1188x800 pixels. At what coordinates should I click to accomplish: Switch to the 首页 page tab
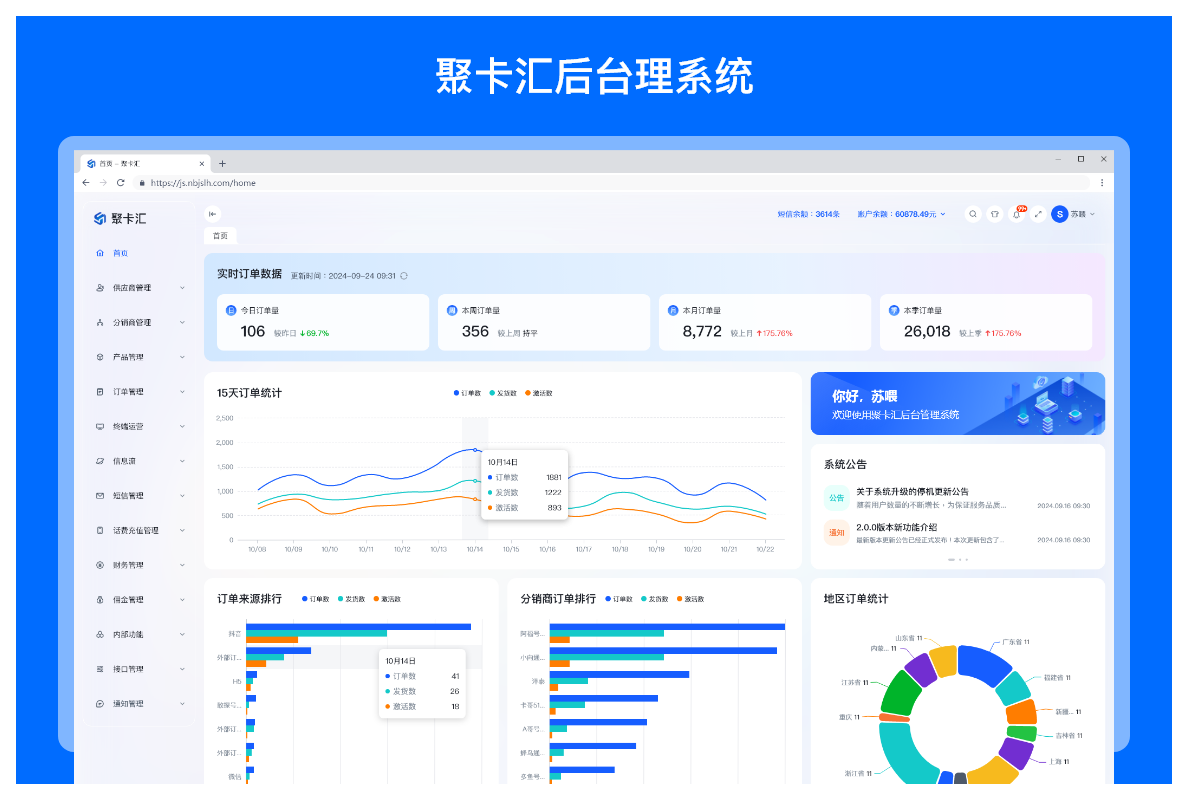[x=220, y=236]
